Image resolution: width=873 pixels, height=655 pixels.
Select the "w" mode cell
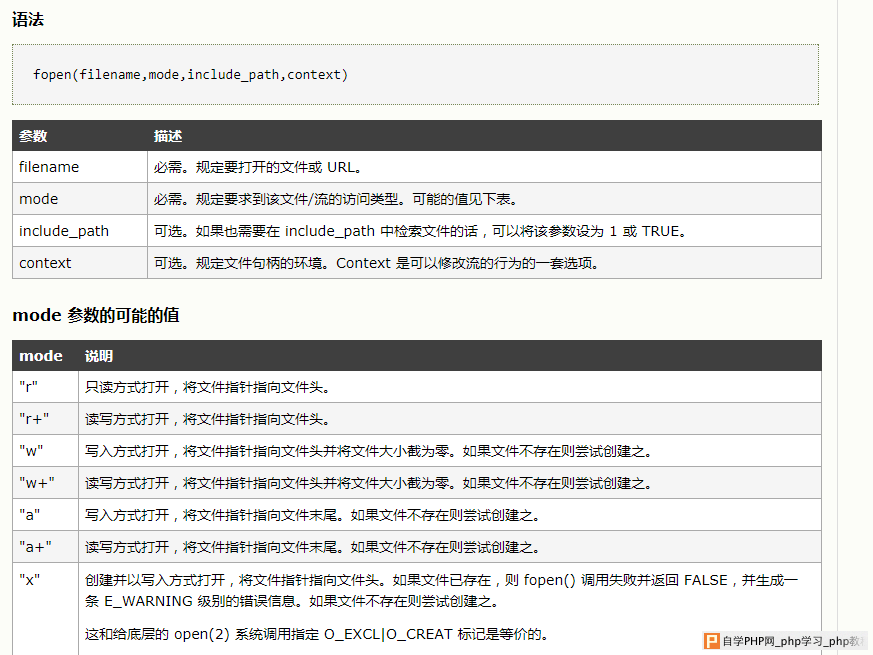pyautogui.click(x=45, y=451)
